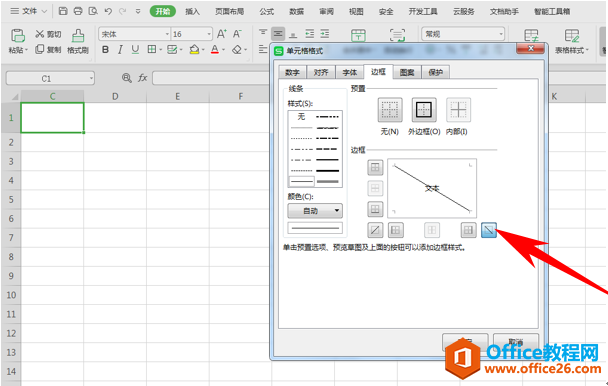
Task: Expand quick access toolbar customize arrow
Action: 138,11
